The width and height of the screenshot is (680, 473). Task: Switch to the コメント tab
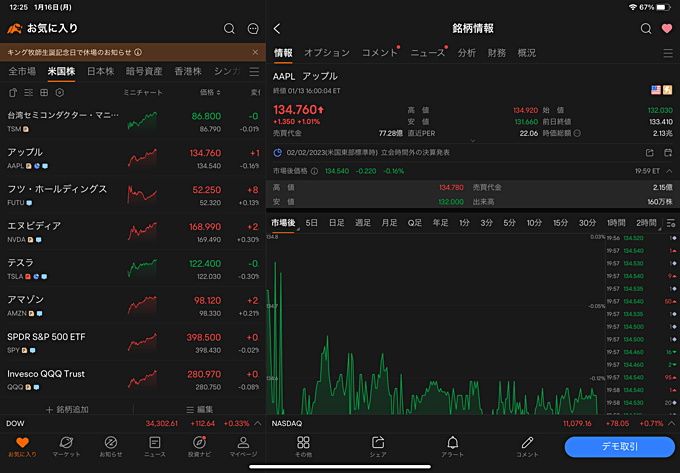tap(379, 53)
